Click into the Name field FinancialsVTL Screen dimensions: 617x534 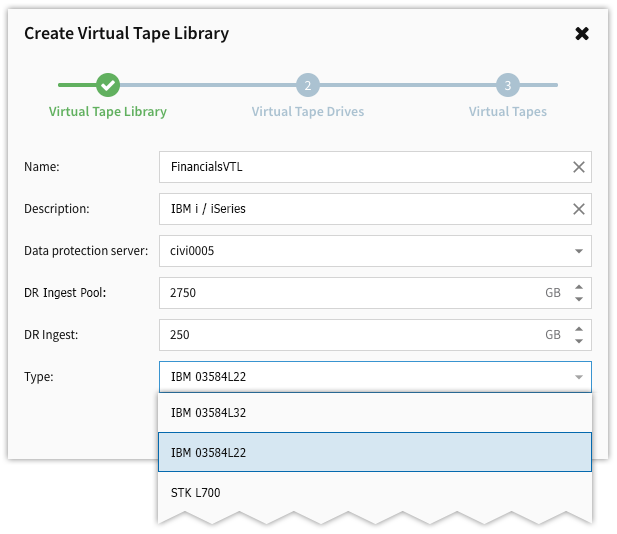point(360,167)
